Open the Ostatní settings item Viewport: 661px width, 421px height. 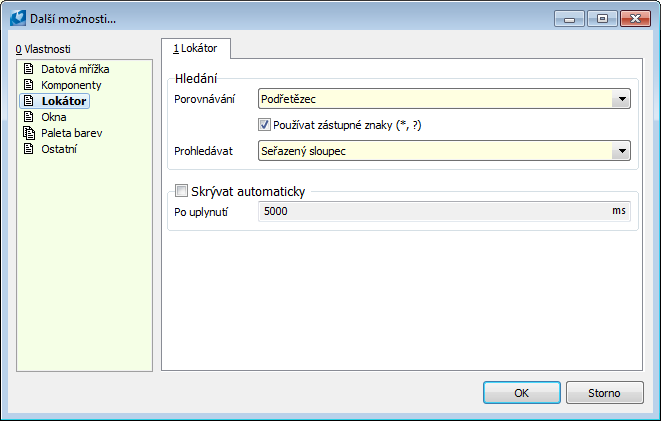[x=59, y=149]
